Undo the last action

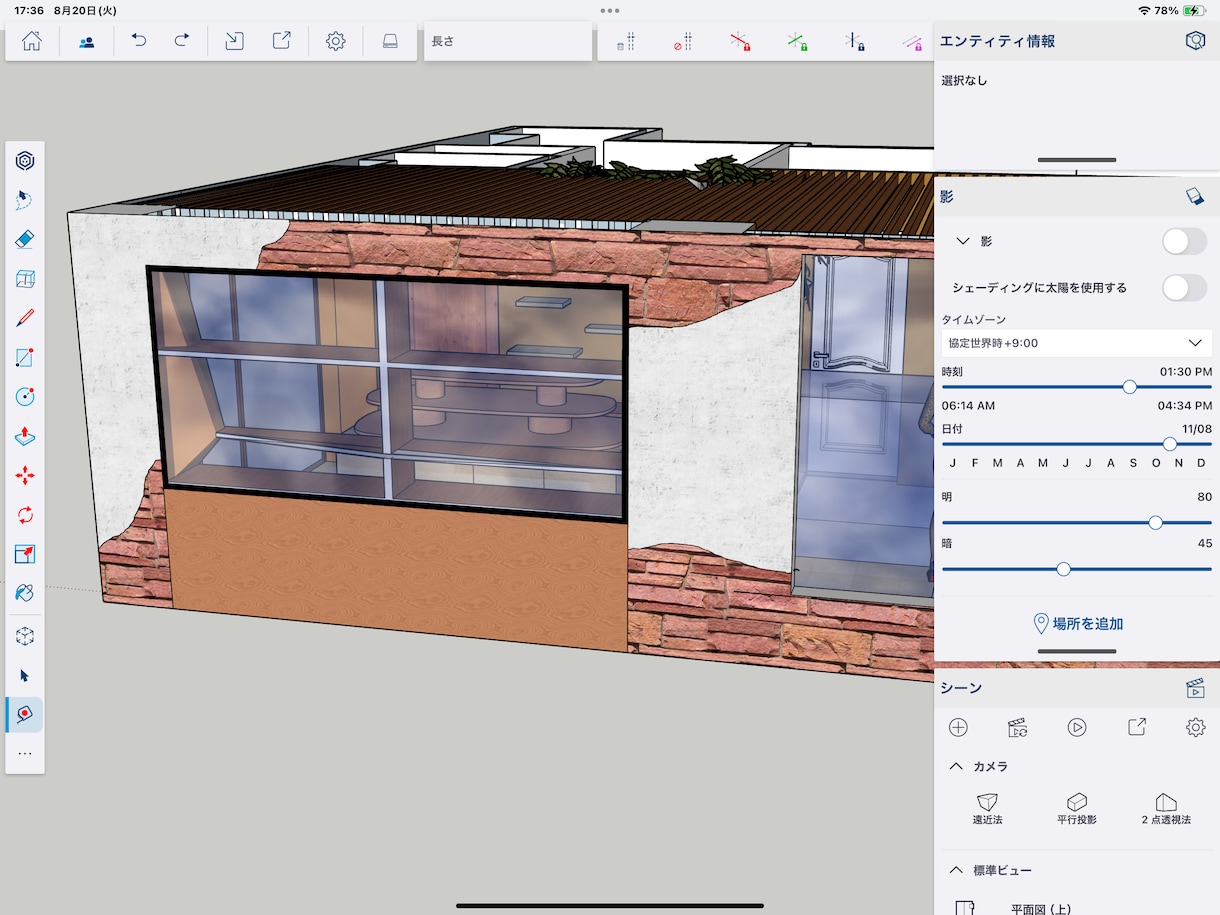pyautogui.click(x=139, y=41)
